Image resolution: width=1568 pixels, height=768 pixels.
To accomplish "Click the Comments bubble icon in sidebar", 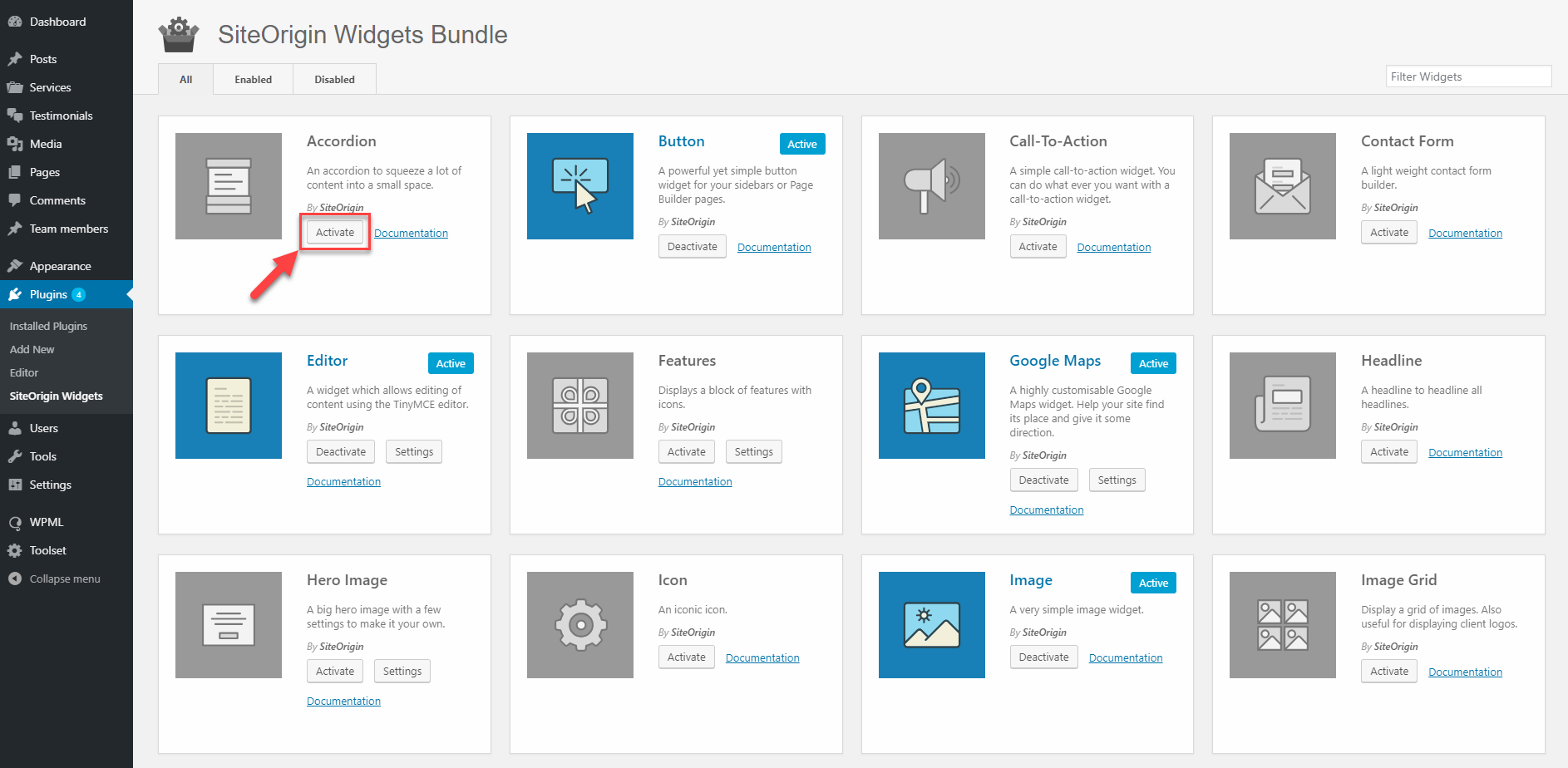I will click(15, 200).
